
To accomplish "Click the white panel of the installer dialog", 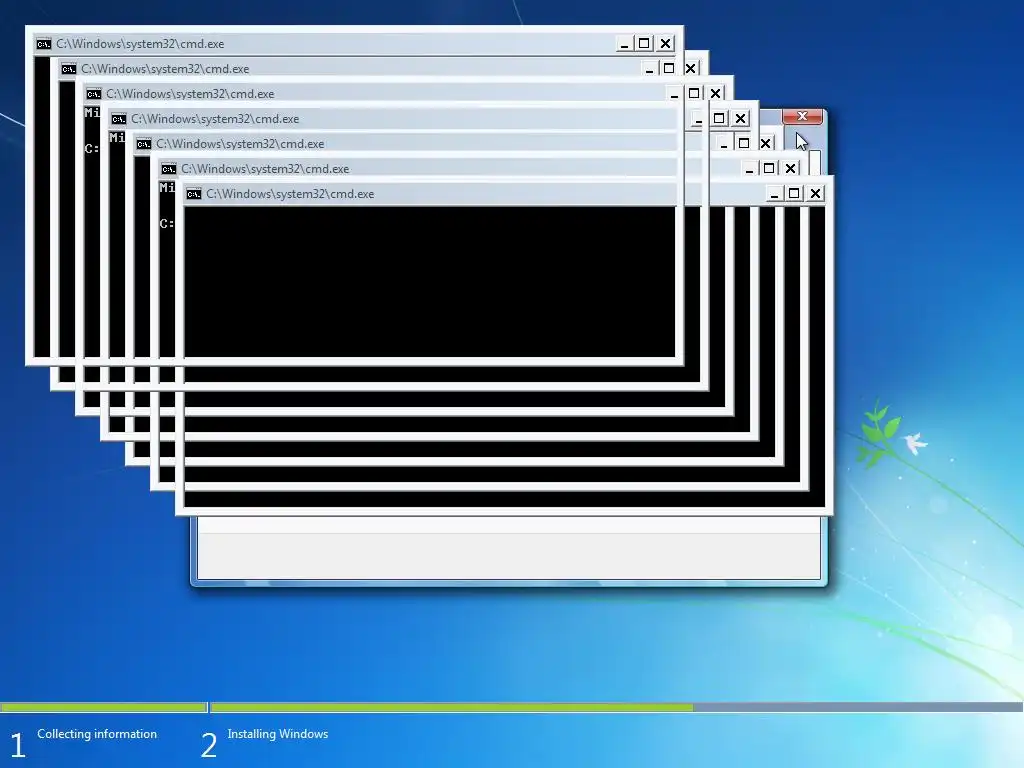I will [x=509, y=547].
